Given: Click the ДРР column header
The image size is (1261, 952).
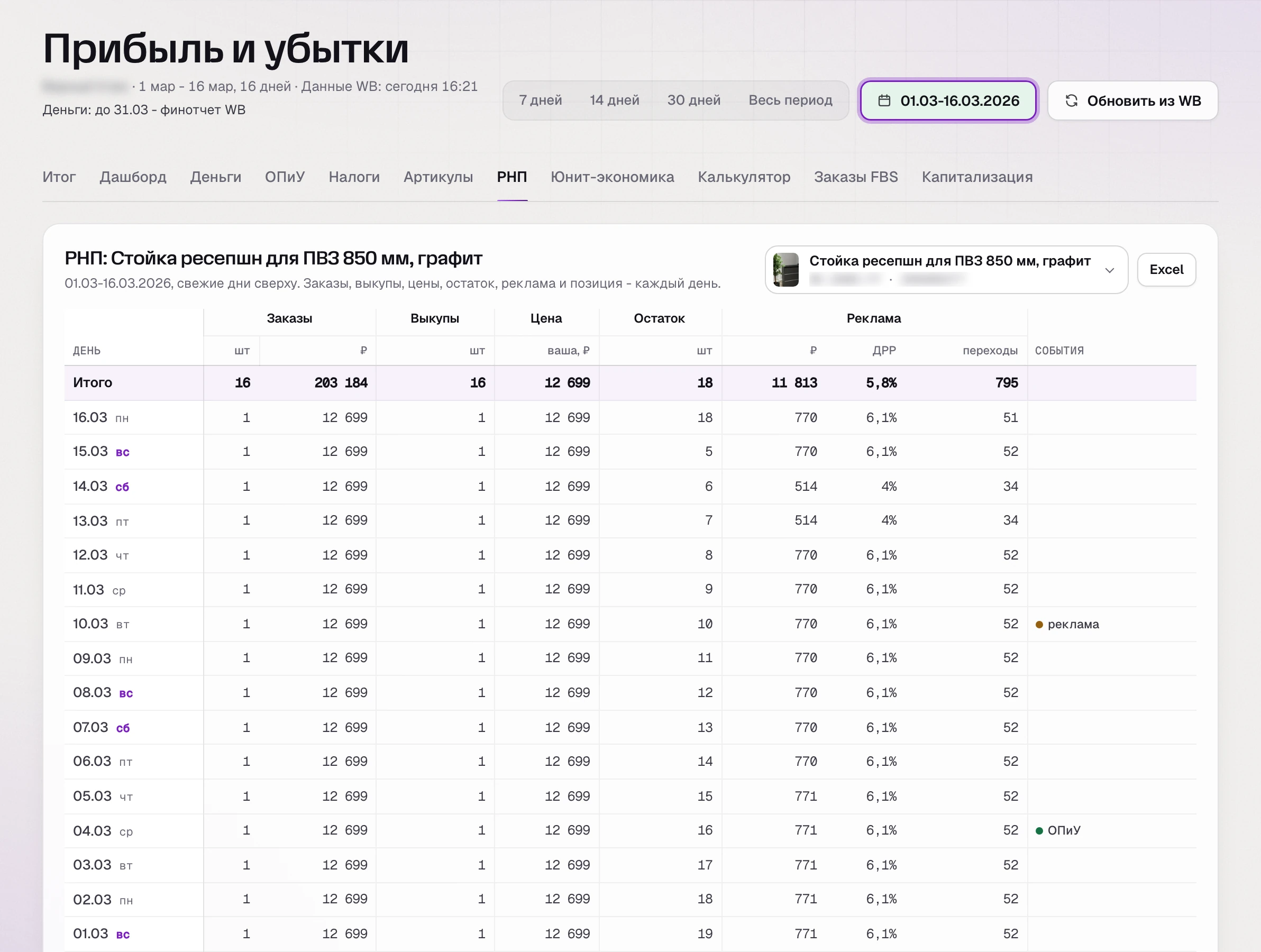Looking at the screenshot, I should click(884, 351).
